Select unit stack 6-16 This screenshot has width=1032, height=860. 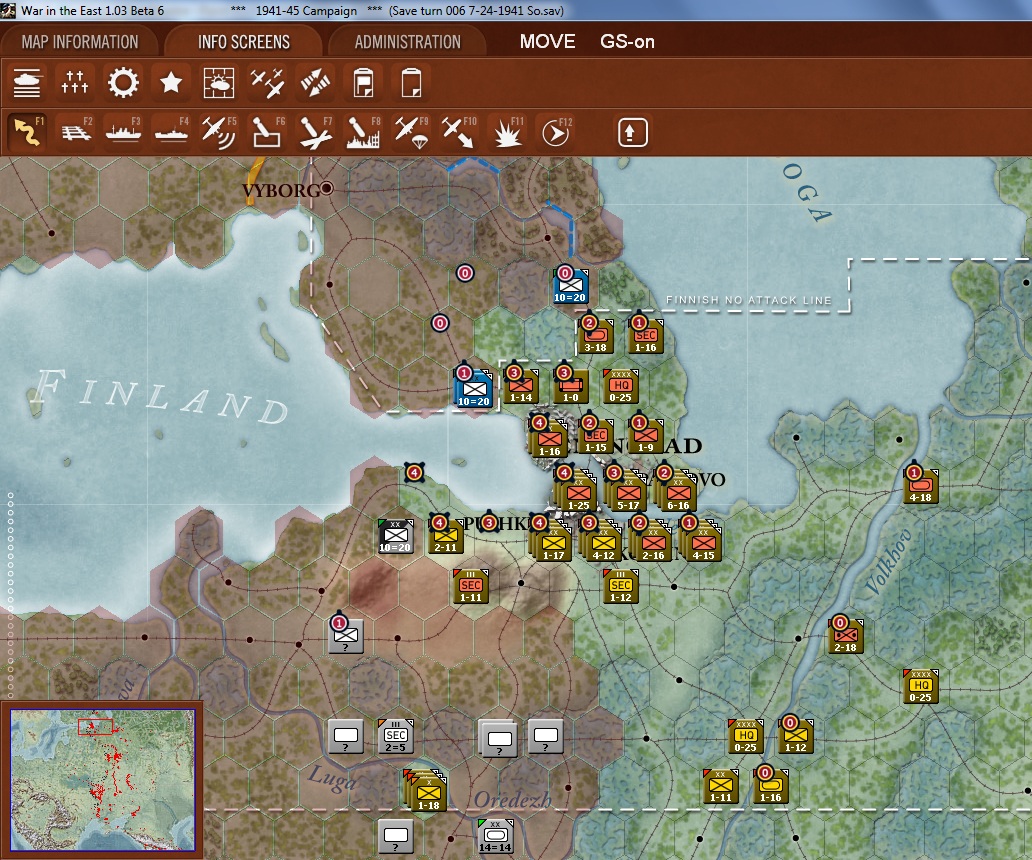(x=677, y=493)
